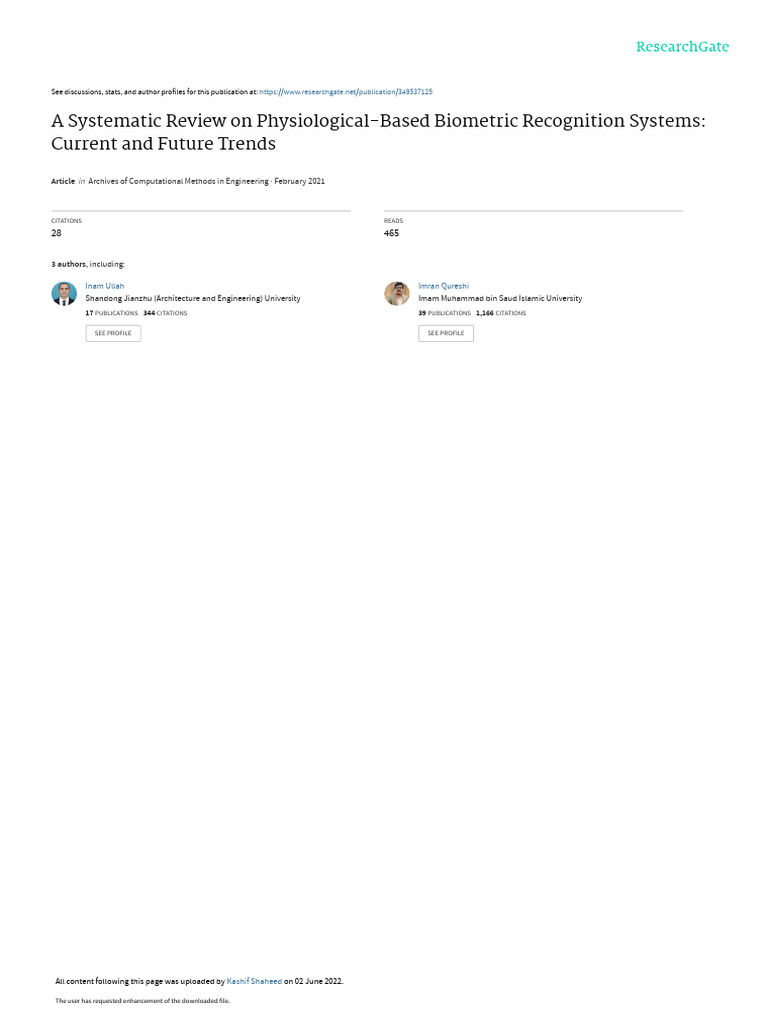Click Inam Ullah's 344 citations count

pos(165,313)
